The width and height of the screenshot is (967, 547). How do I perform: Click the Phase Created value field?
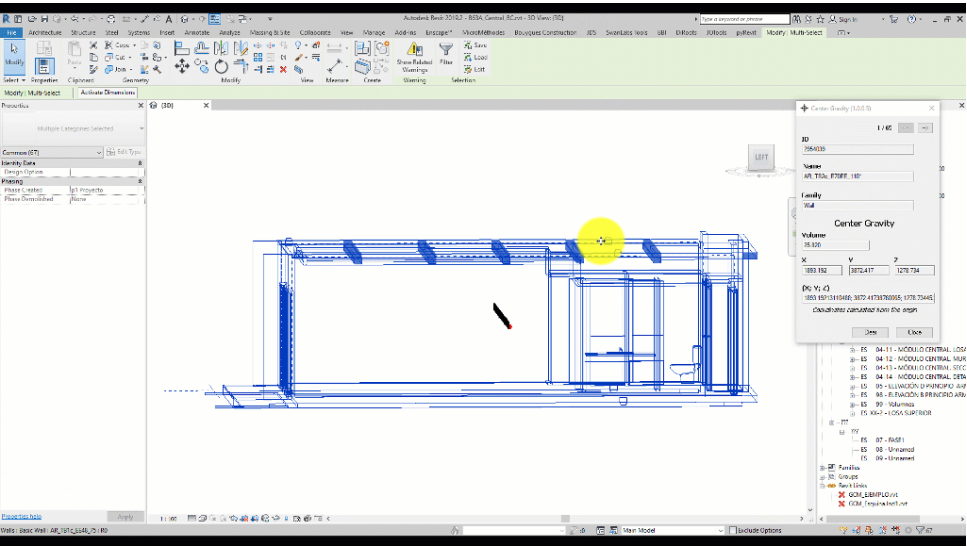click(x=106, y=190)
